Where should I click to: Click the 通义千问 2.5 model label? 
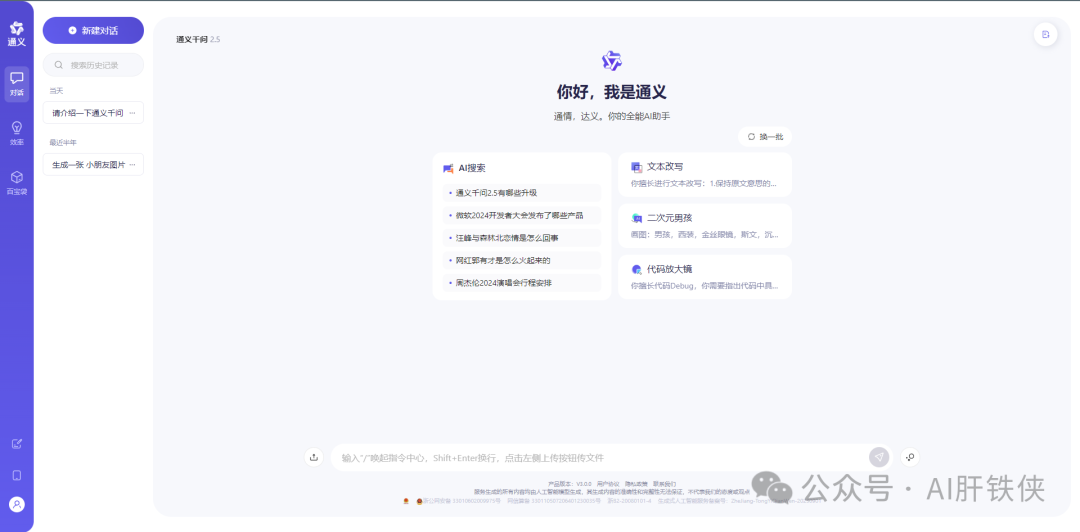point(198,39)
